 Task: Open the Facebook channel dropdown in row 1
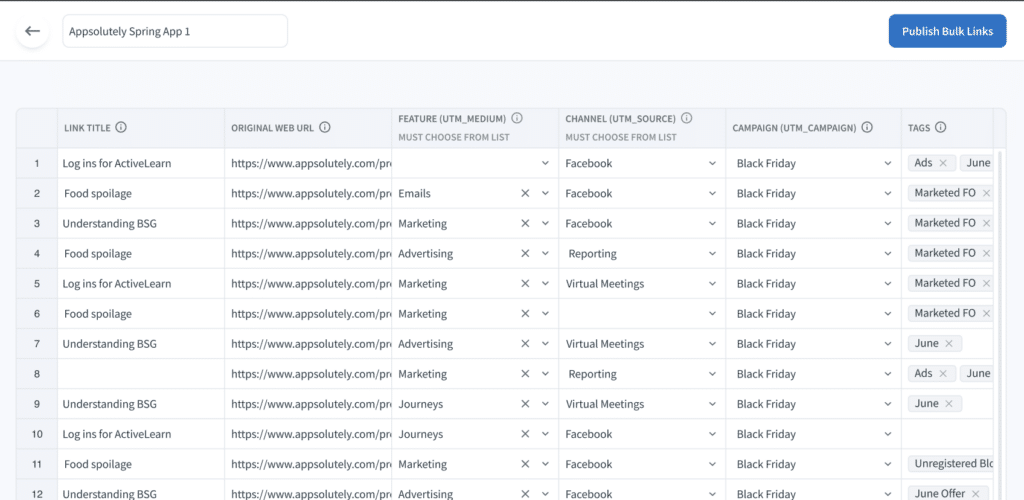click(712, 163)
